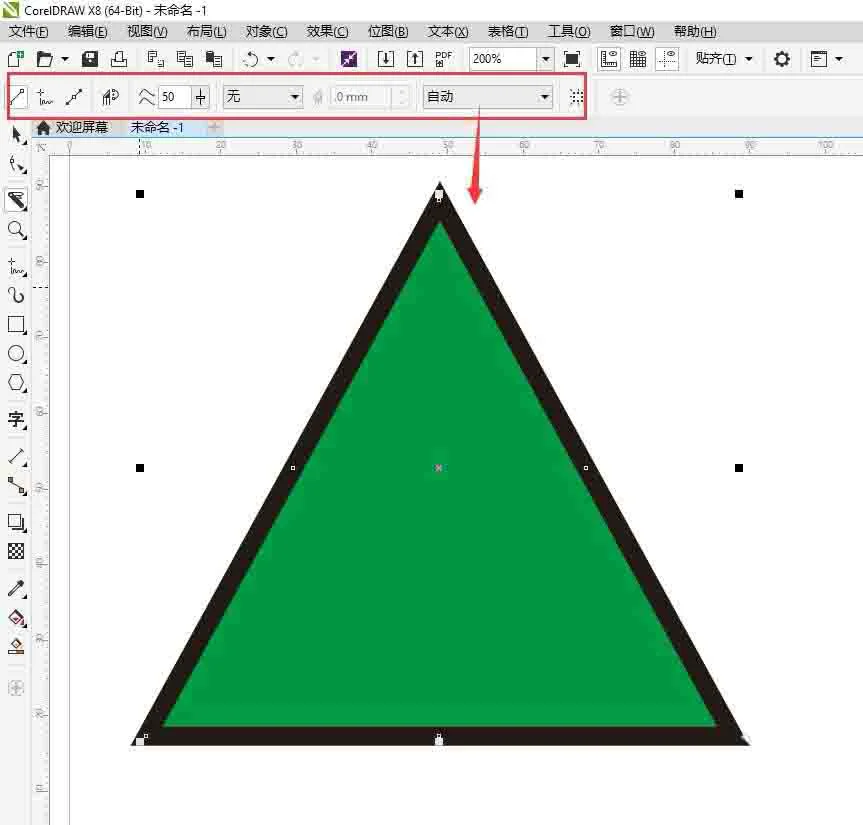The width and height of the screenshot is (863, 825).
Task: Open the 文本(X) menu
Action: pyautogui.click(x=448, y=32)
